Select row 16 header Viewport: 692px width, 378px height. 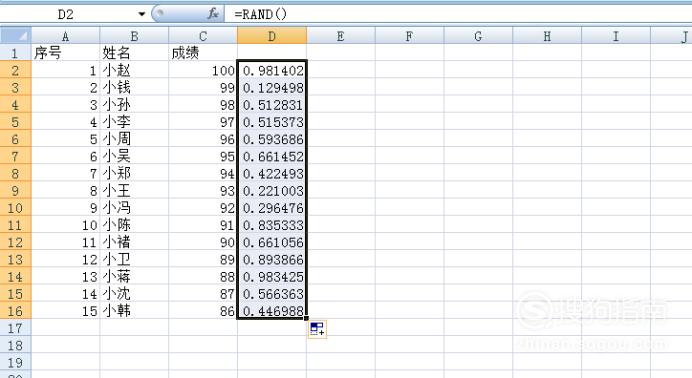[15, 311]
